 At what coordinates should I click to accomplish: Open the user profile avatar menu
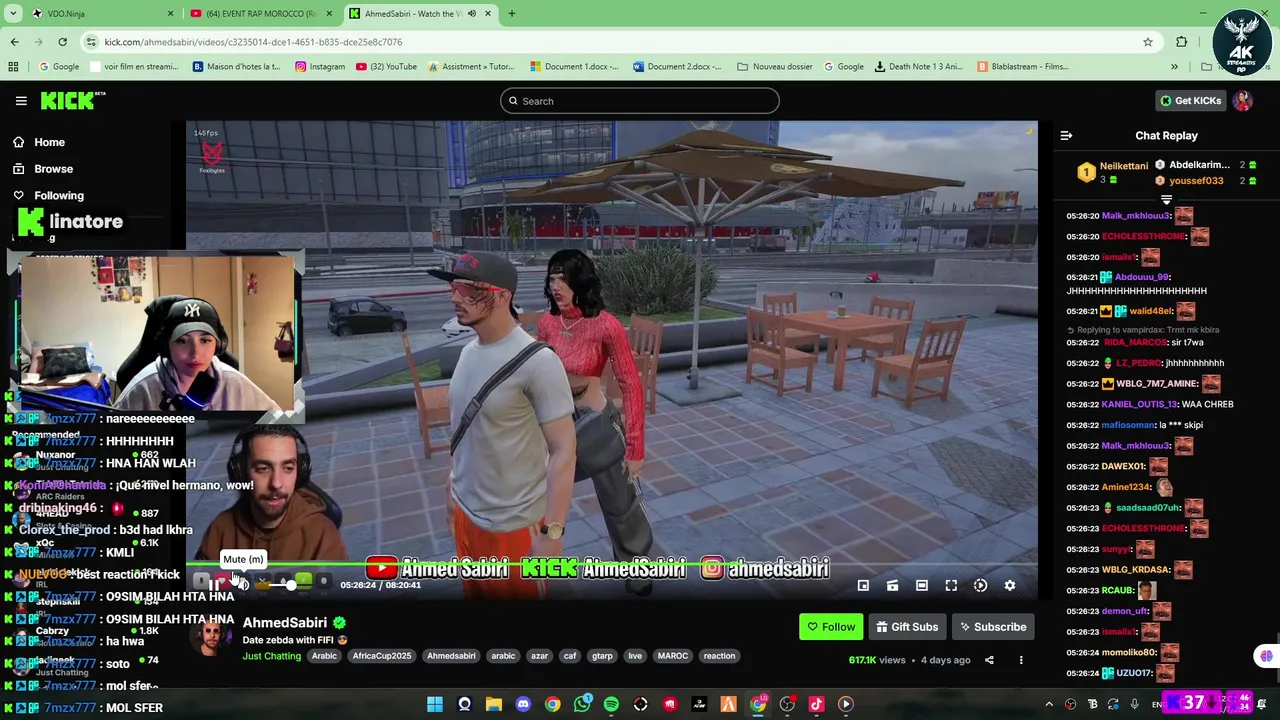point(1243,101)
